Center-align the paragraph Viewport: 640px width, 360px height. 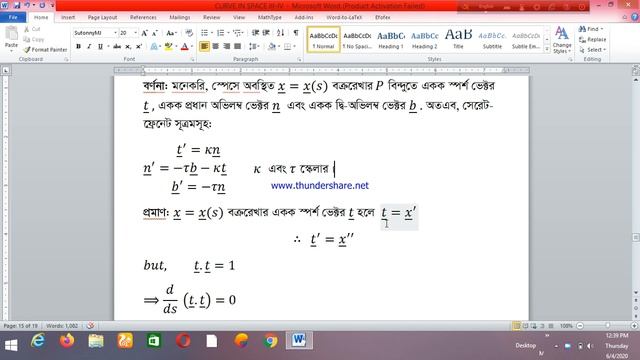(x=216, y=47)
